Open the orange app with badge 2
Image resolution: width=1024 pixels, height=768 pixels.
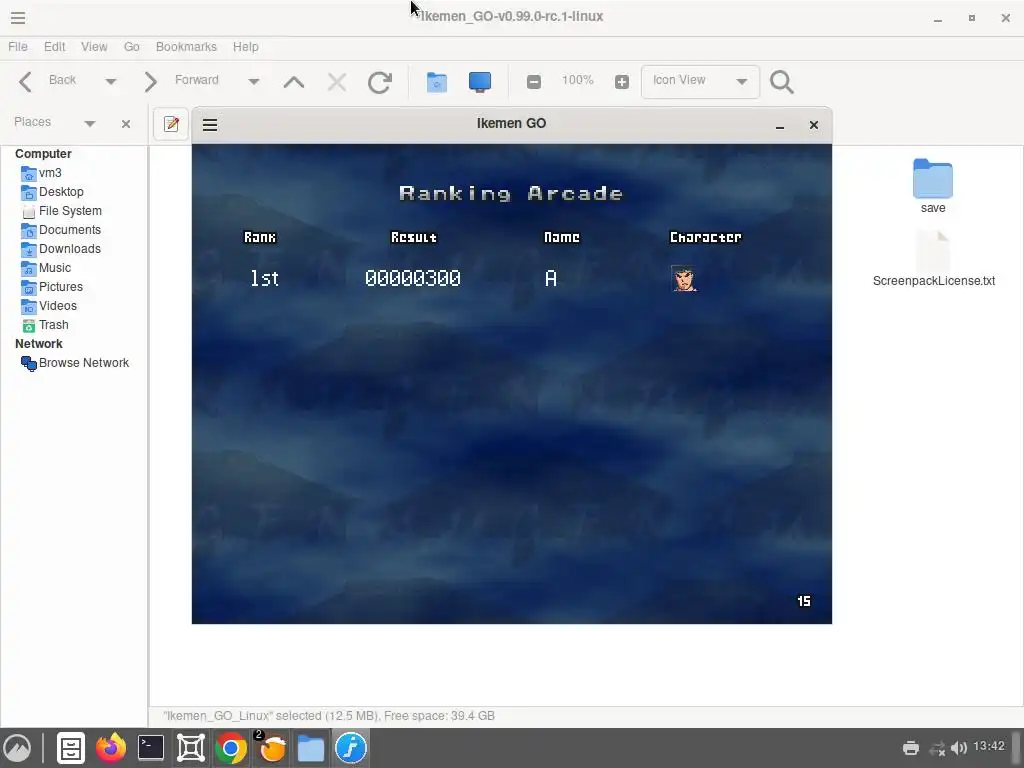(x=271, y=748)
